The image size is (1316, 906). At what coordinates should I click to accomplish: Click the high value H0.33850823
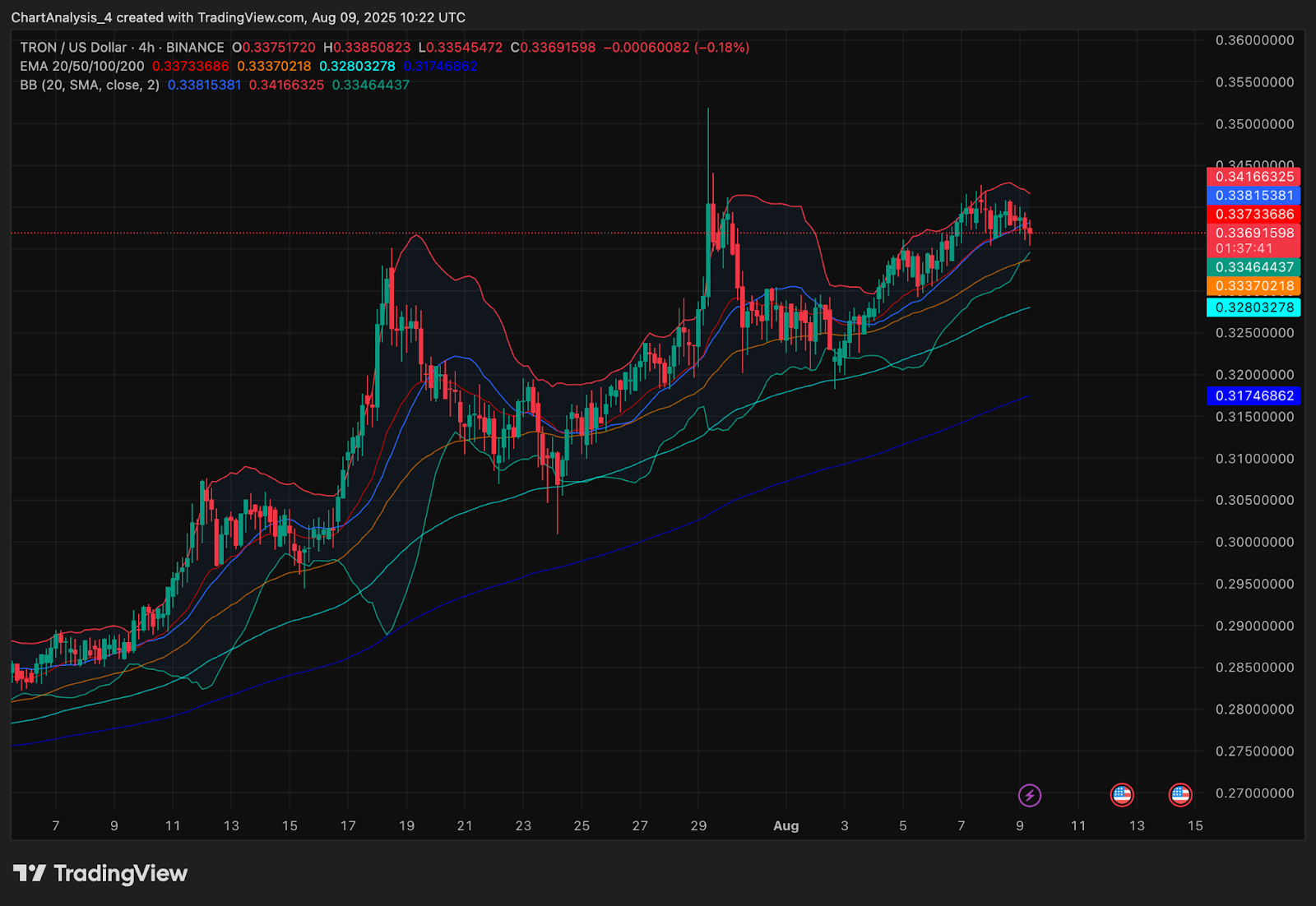click(367, 48)
